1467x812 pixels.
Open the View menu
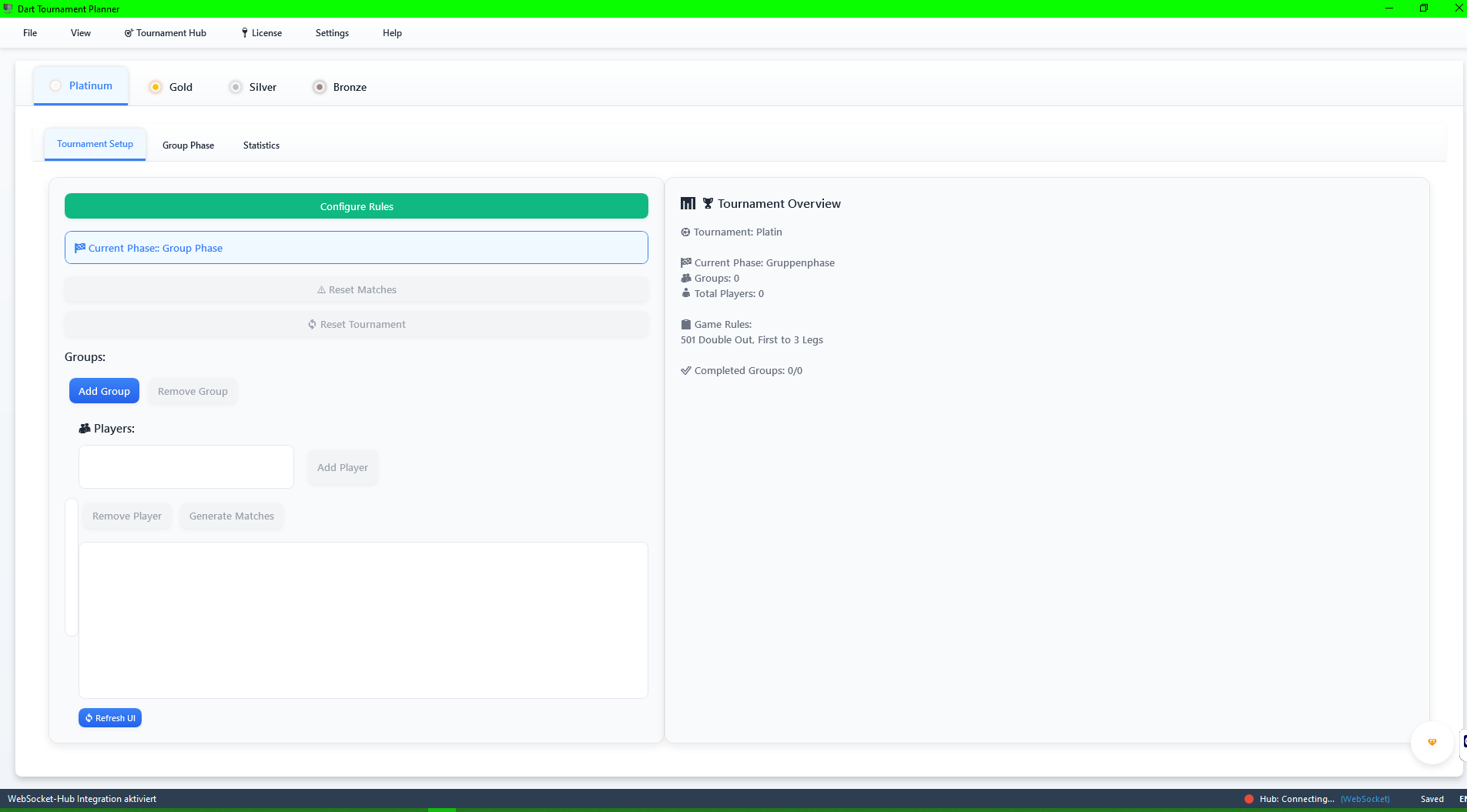[x=81, y=33]
